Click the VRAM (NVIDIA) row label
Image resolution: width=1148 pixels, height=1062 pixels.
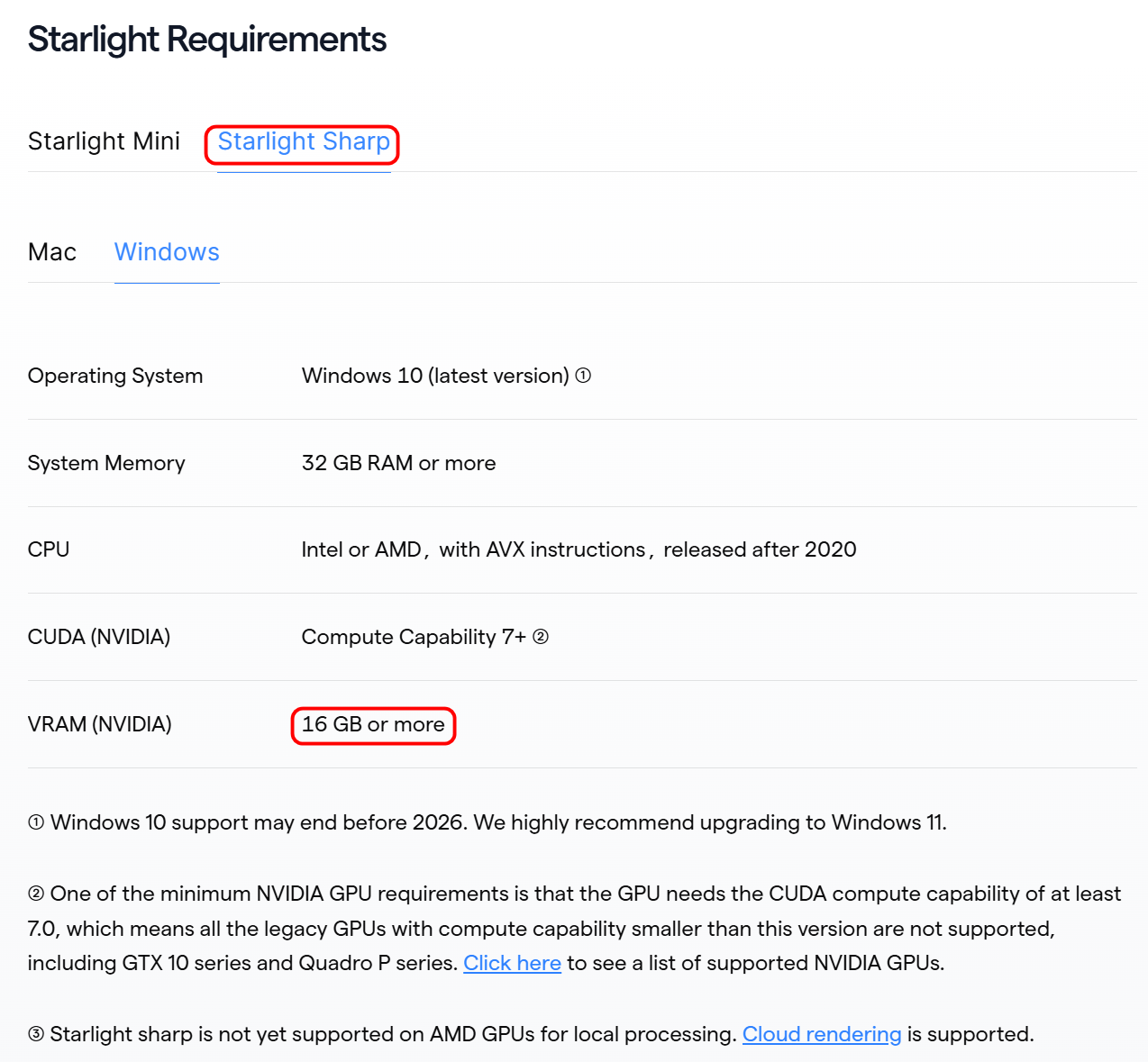(x=100, y=724)
